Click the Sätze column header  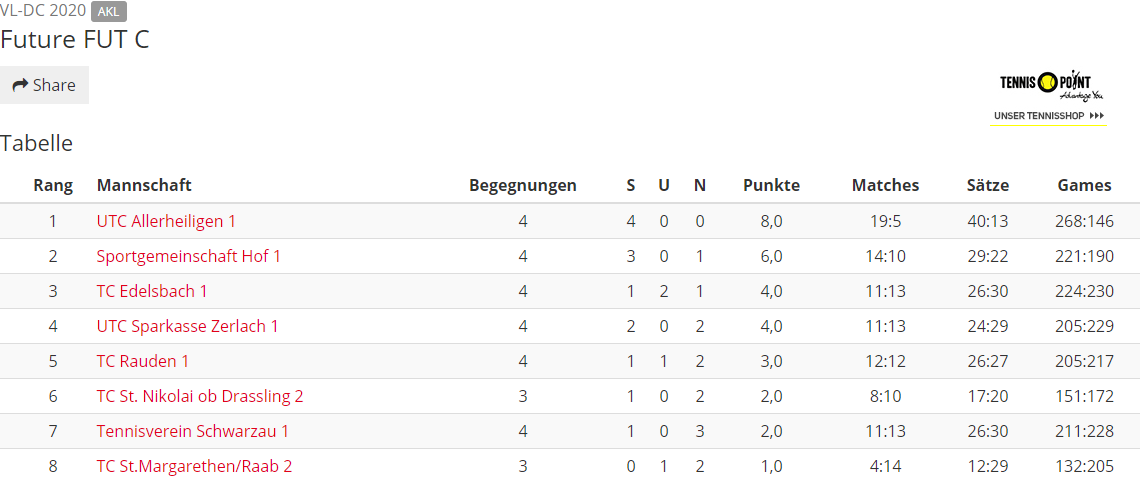[x=988, y=185]
